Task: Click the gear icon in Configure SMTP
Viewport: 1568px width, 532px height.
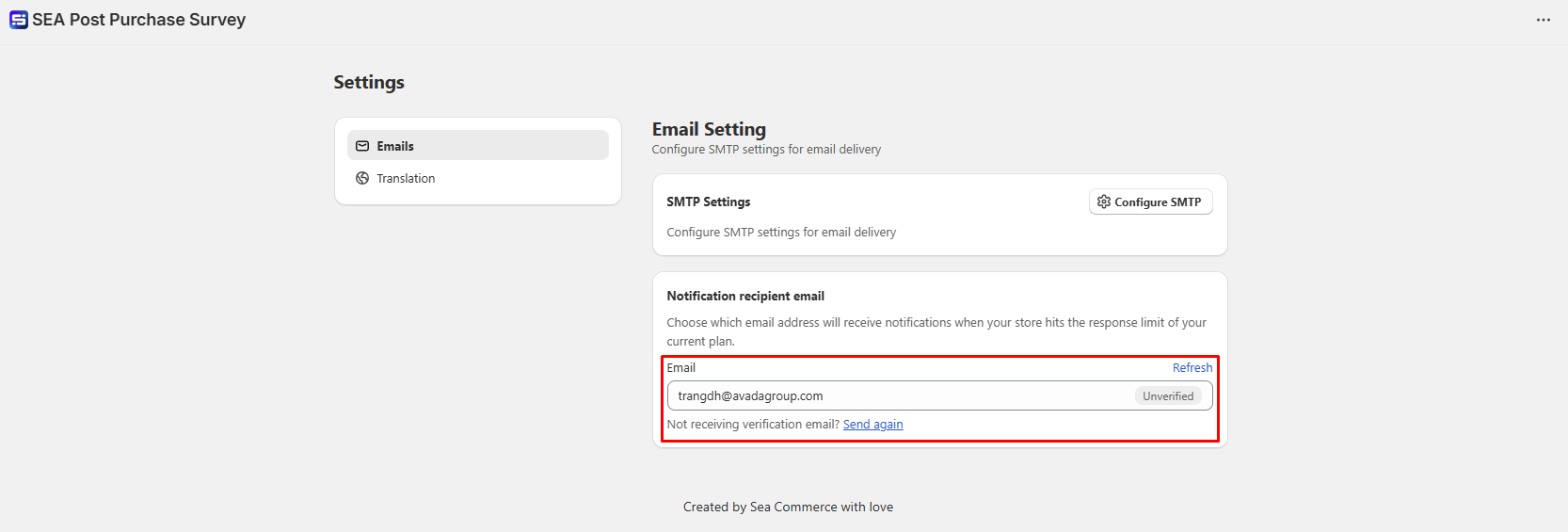Action: point(1104,202)
